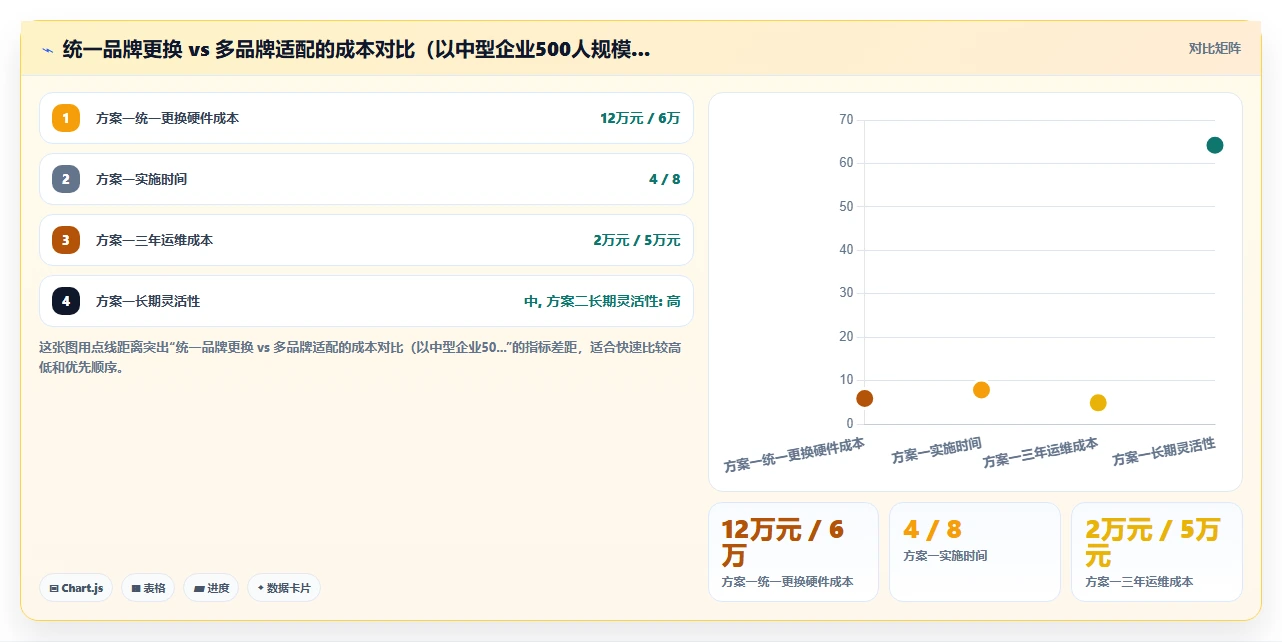Select the 方案一三年运维成本 list row
The height and width of the screenshot is (642, 1282).
click(x=366, y=240)
